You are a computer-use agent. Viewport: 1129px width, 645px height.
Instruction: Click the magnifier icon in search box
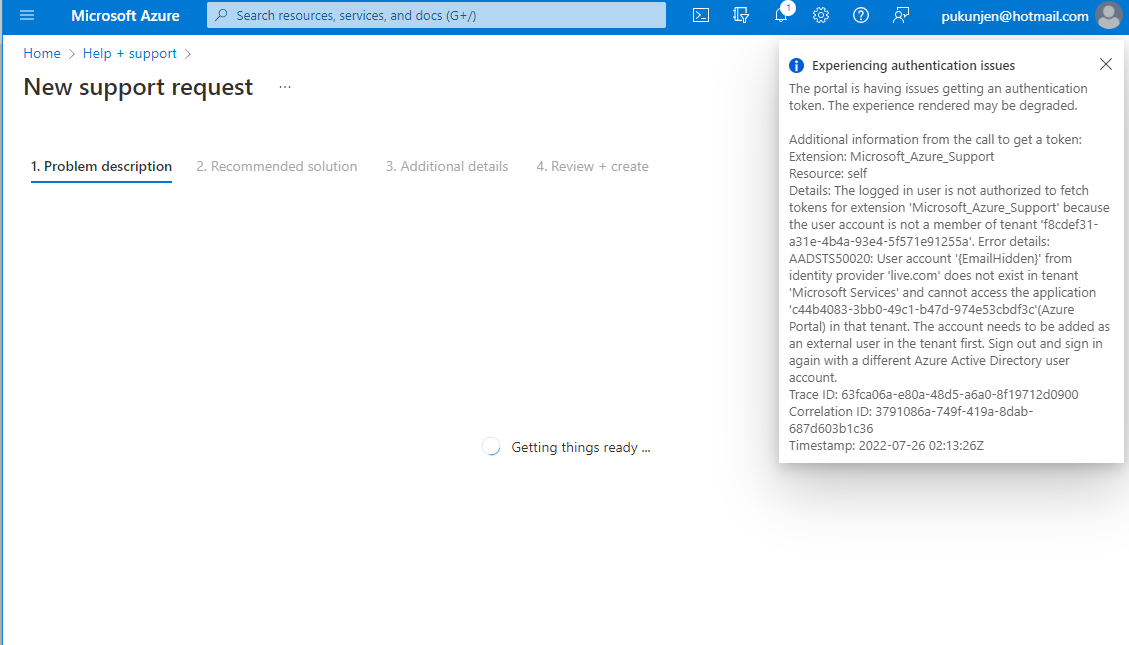[x=222, y=15]
